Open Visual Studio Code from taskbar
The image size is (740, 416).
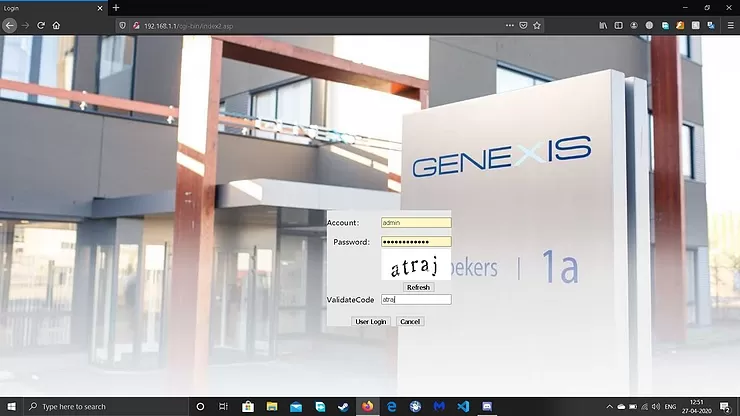463,407
